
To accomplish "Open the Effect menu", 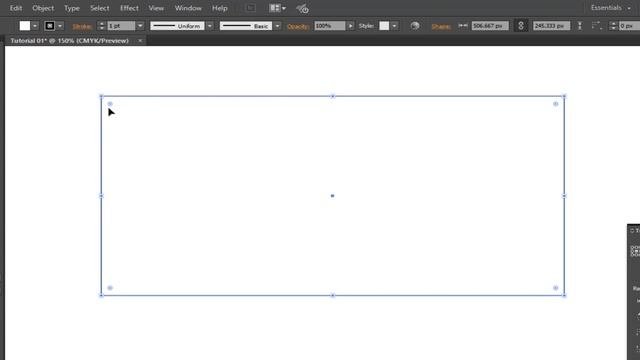I will click(129, 8).
